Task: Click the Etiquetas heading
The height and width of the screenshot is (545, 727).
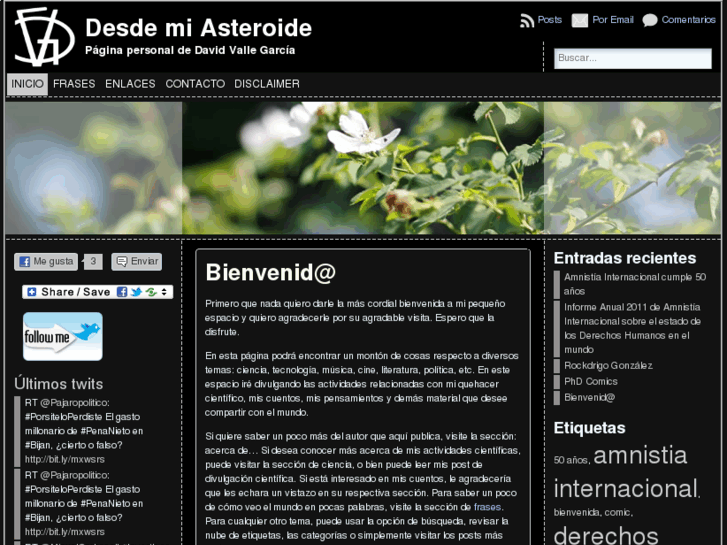Action: 589,428
